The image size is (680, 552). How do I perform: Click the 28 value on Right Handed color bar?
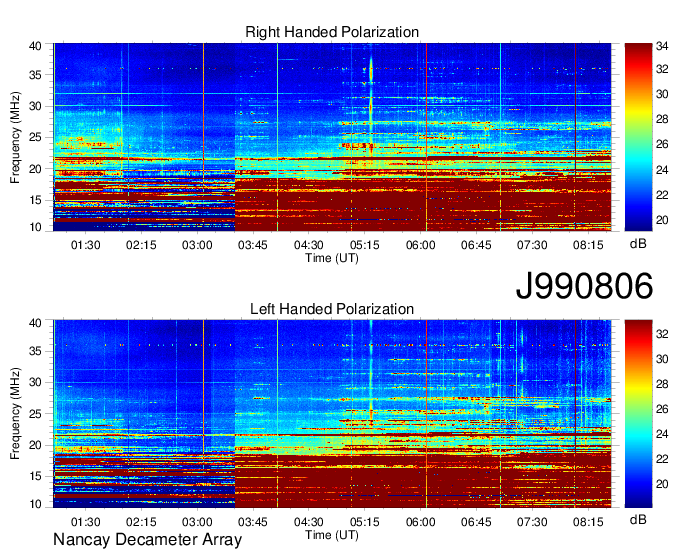tap(662, 119)
